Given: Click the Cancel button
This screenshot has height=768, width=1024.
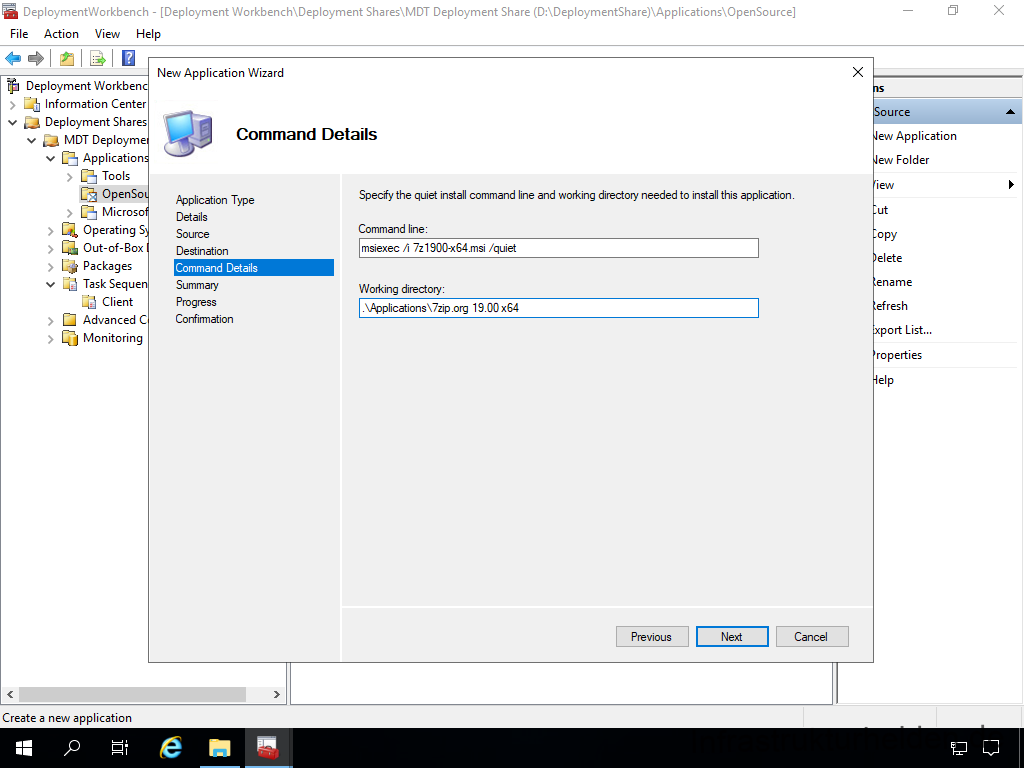Looking at the screenshot, I should pyautogui.click(x=812, y=637).
